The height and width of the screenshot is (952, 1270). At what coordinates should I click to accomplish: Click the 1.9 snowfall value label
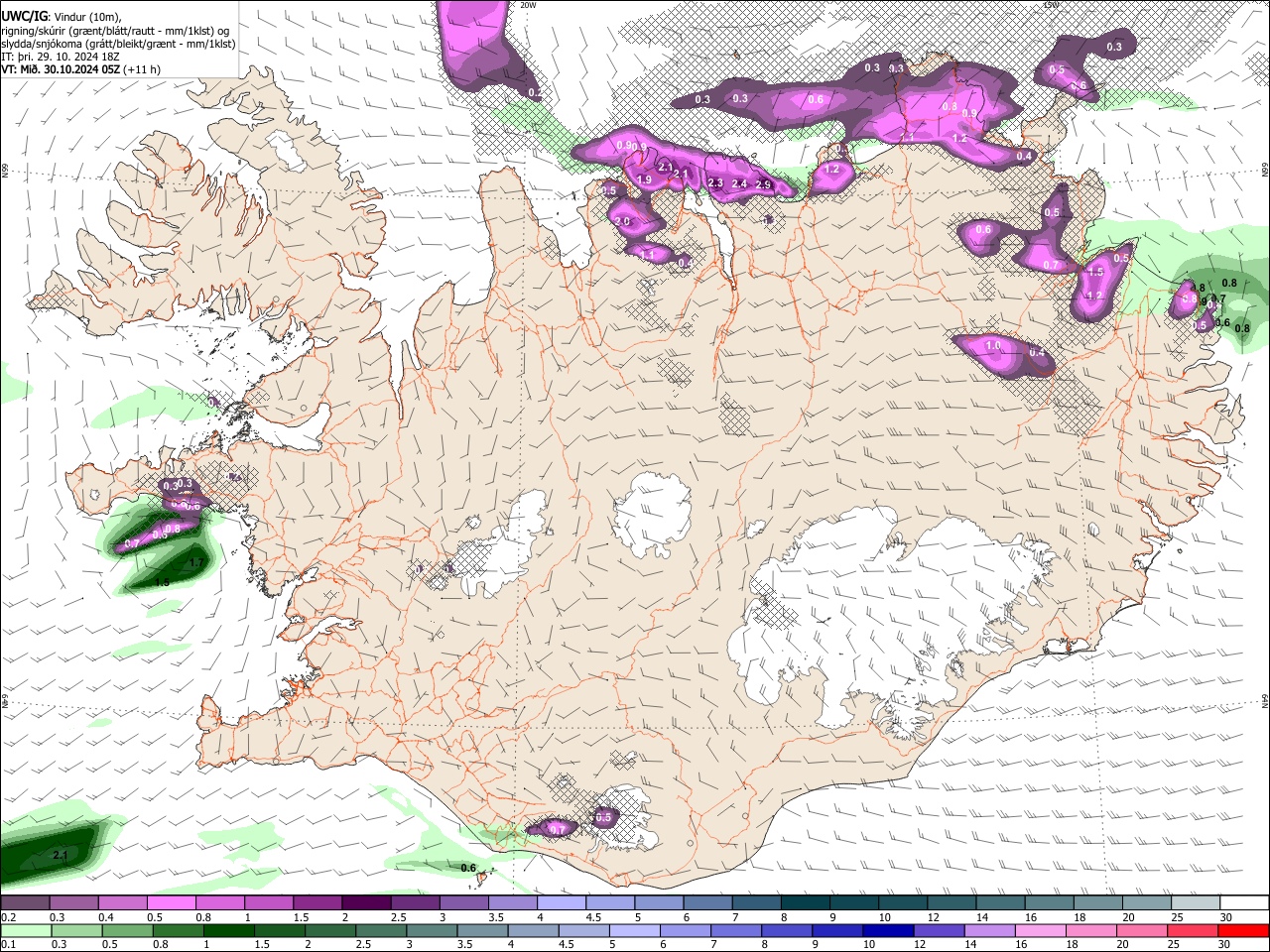point(644,179)
